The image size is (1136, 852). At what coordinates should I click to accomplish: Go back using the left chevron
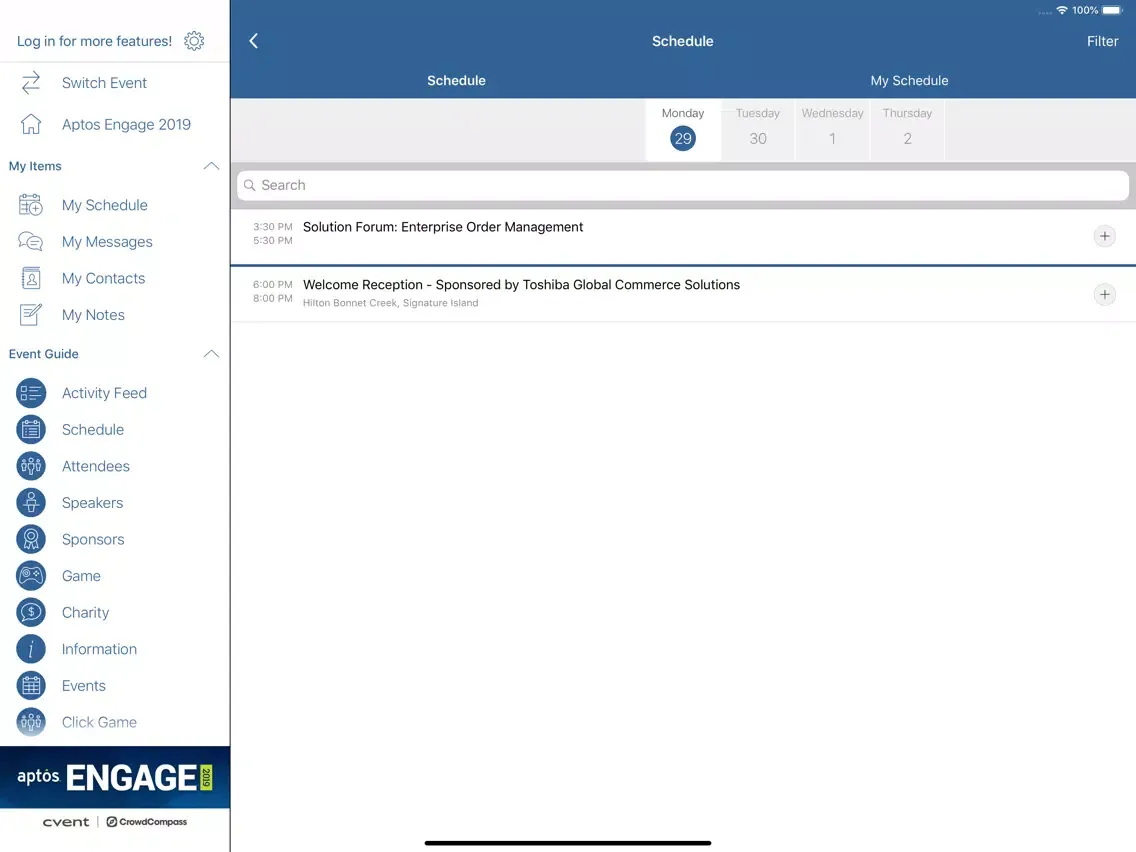pos(254,41)
